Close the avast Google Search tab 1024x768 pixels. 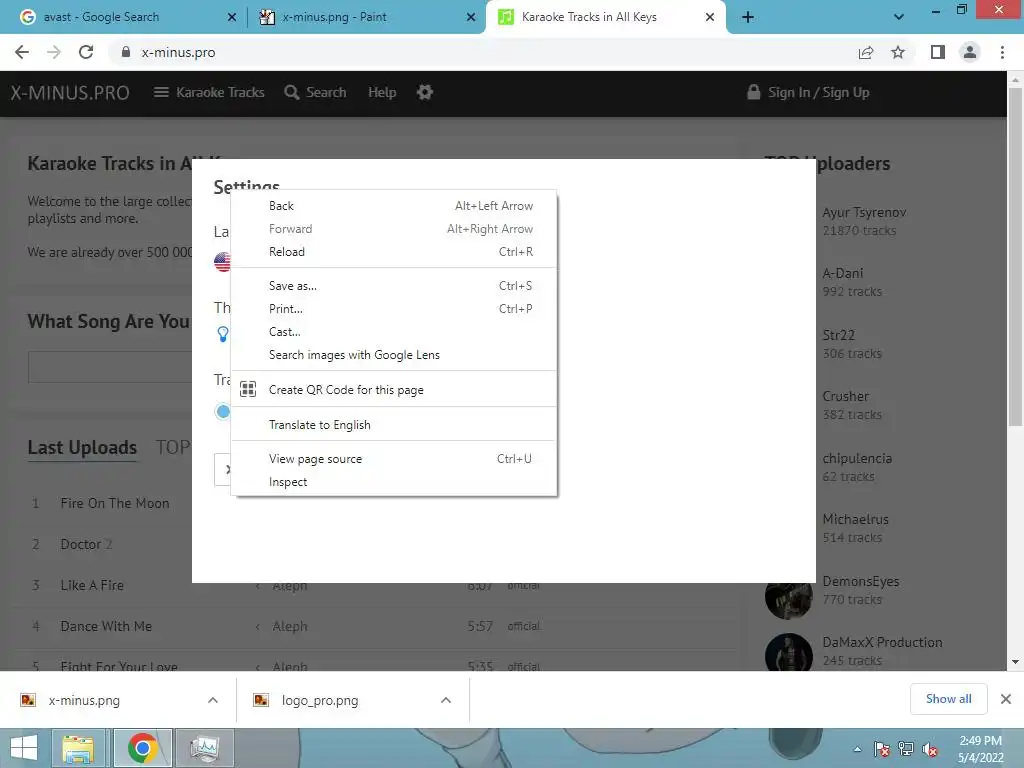[232, 17]
